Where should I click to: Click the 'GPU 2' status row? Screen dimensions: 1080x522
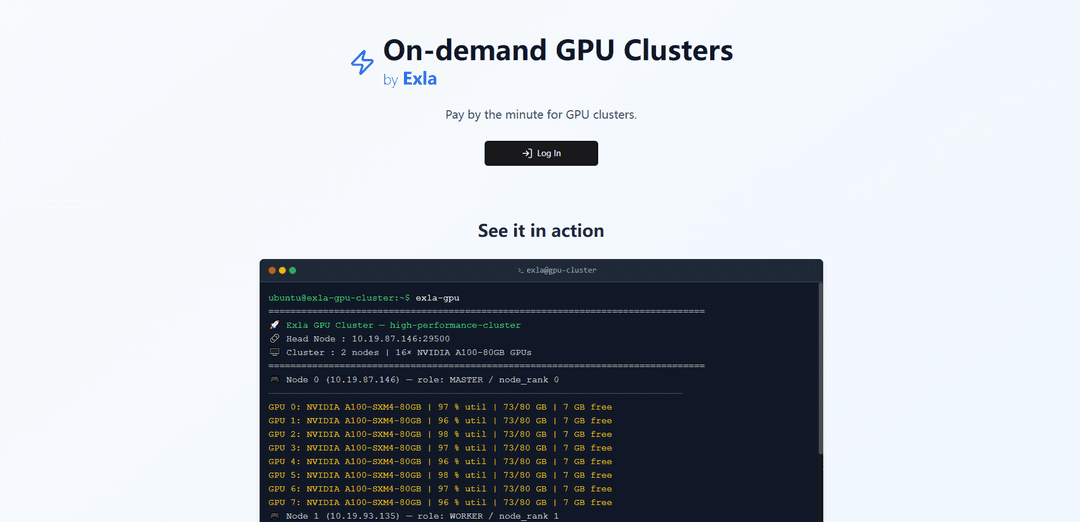(440, 435)
